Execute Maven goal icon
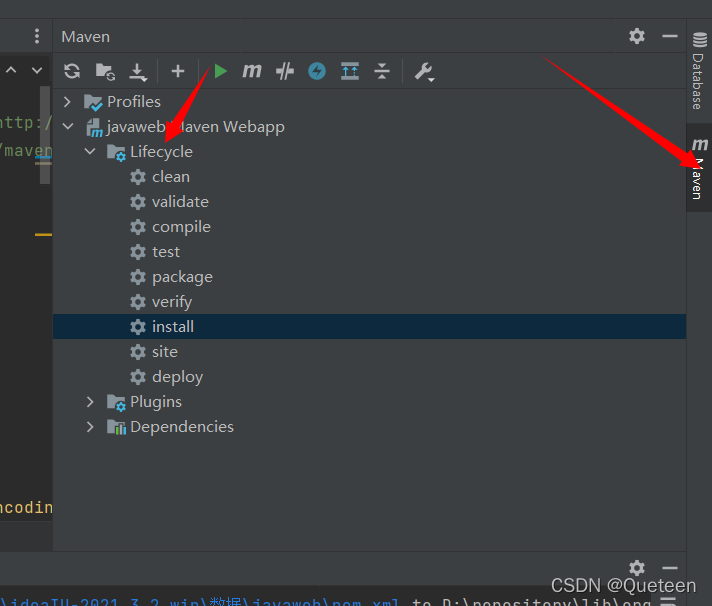The width and height of the screenshot is (712, 606). [x=252, y=71]
